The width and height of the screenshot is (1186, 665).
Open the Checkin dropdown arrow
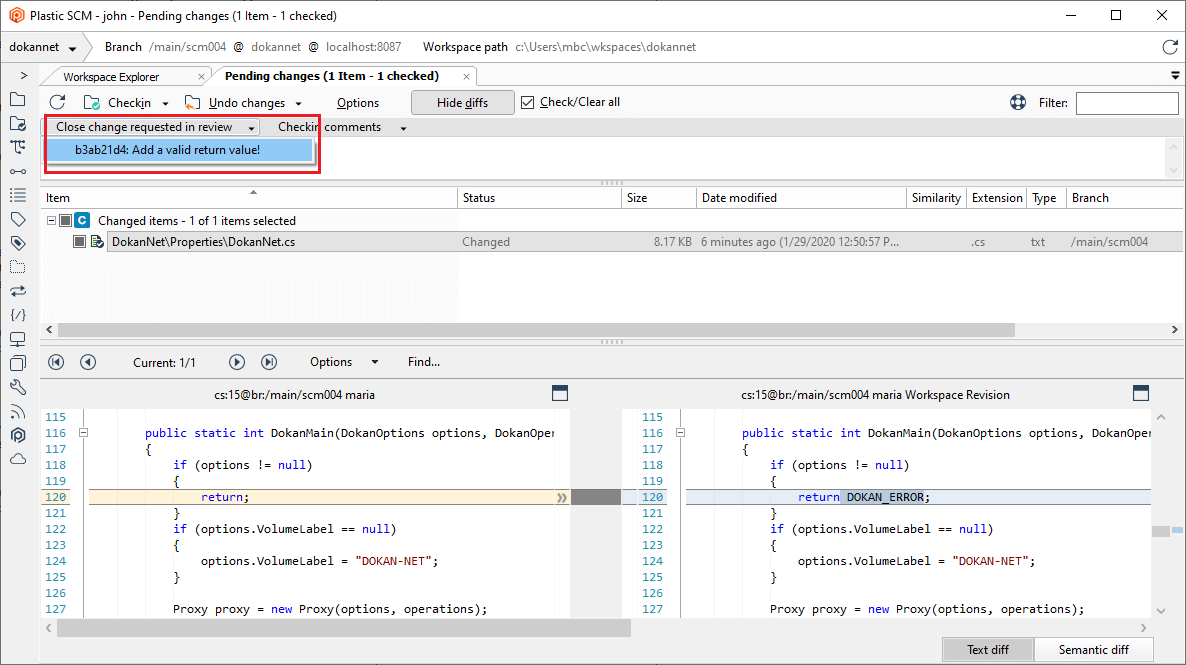165,104
